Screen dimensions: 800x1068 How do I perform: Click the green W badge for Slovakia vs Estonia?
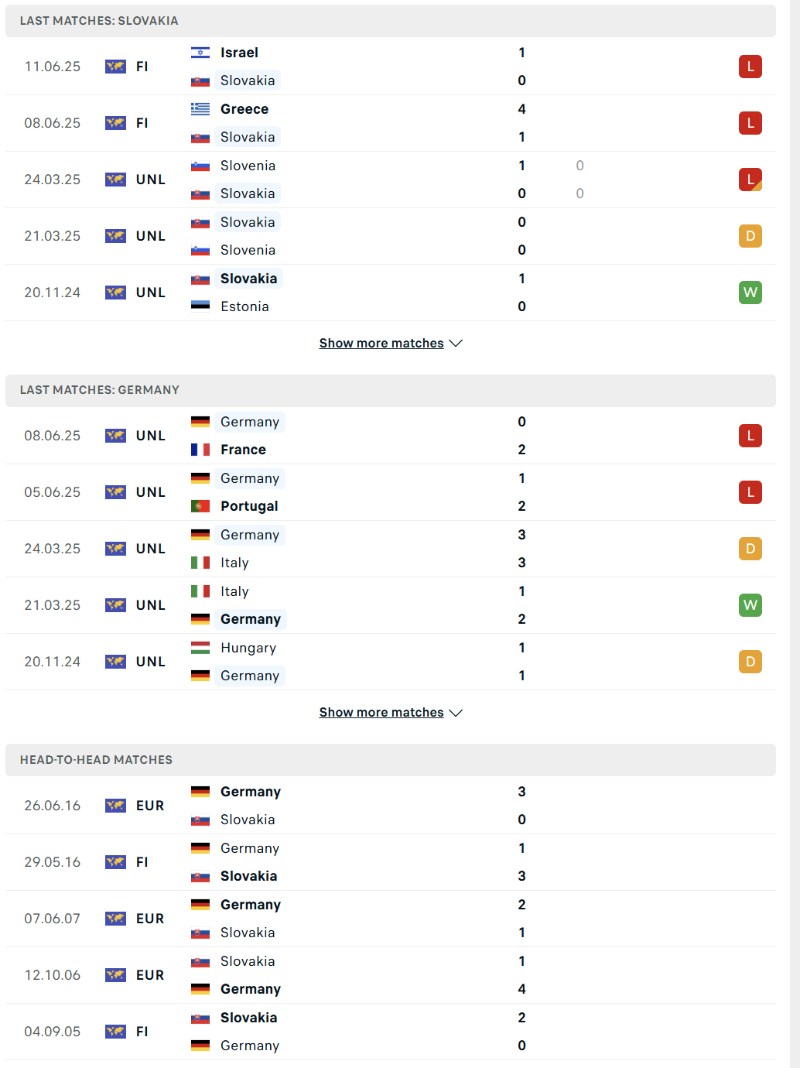click(750, 292)
